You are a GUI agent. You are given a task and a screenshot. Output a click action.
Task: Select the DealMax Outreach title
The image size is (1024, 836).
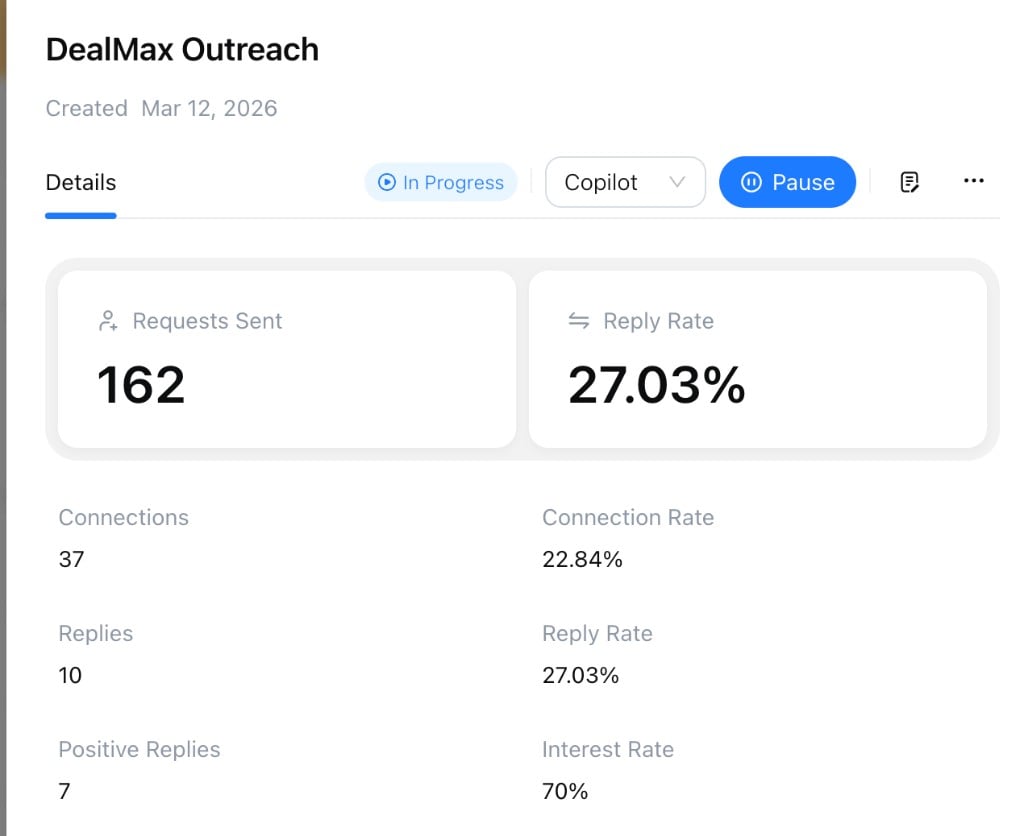pos(182,50)
